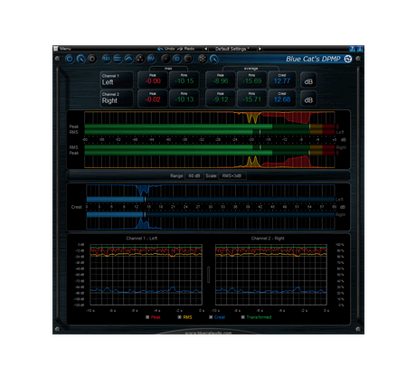416x376 pixels.
Task: Click the blue power-style first toolbar icon
Action: 69,59
